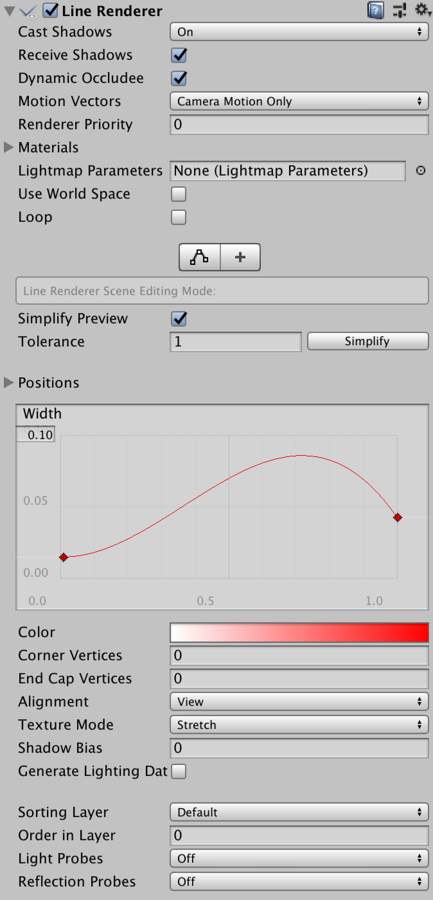This screenshot has width=433, height=900.
Task: Select the right width curve keyframe
Action: [x=397, y=517]
